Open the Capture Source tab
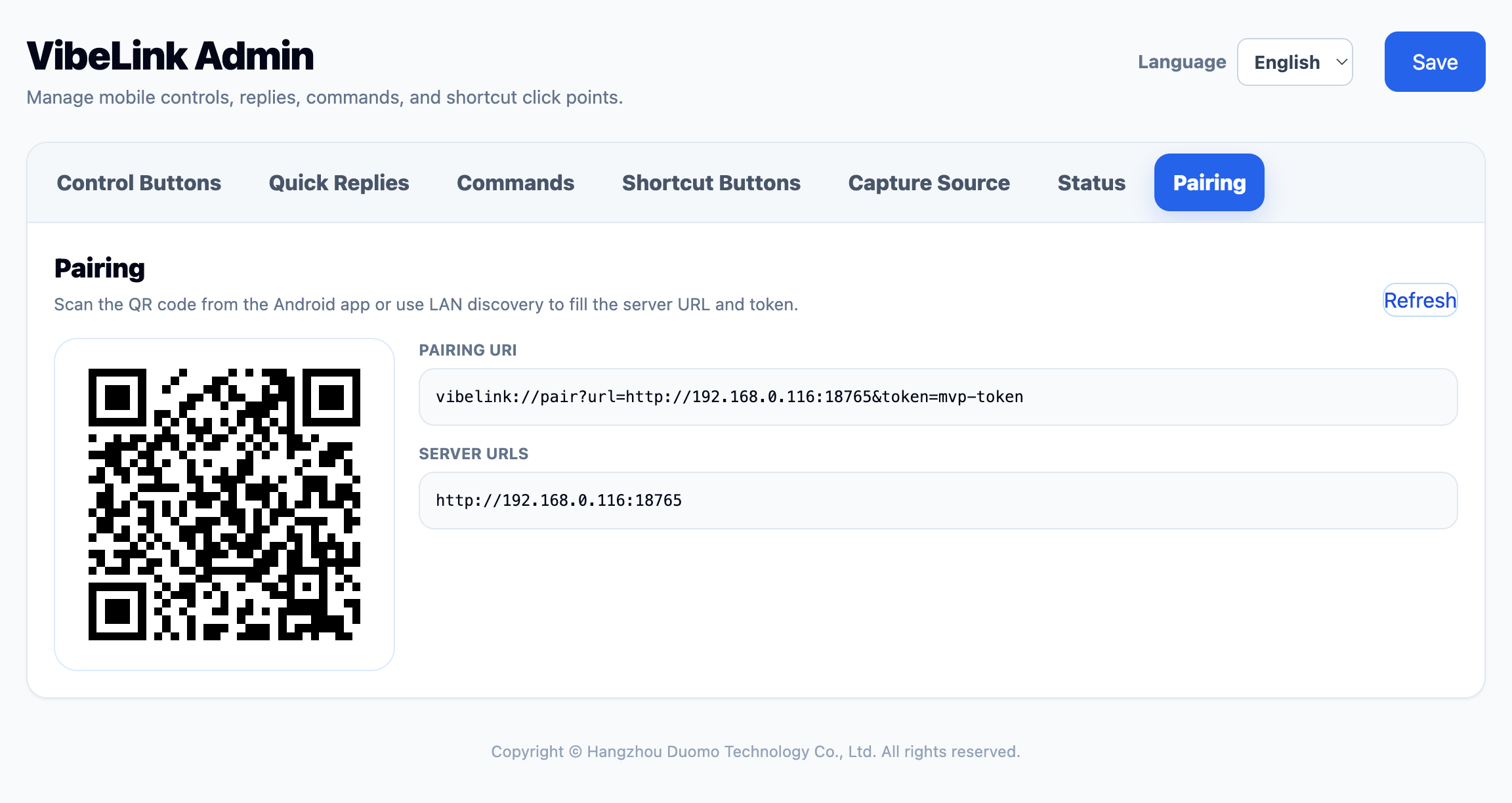The width and height of the screenshot is (1512, 803). pyautogui.click(x=929, y=182)
